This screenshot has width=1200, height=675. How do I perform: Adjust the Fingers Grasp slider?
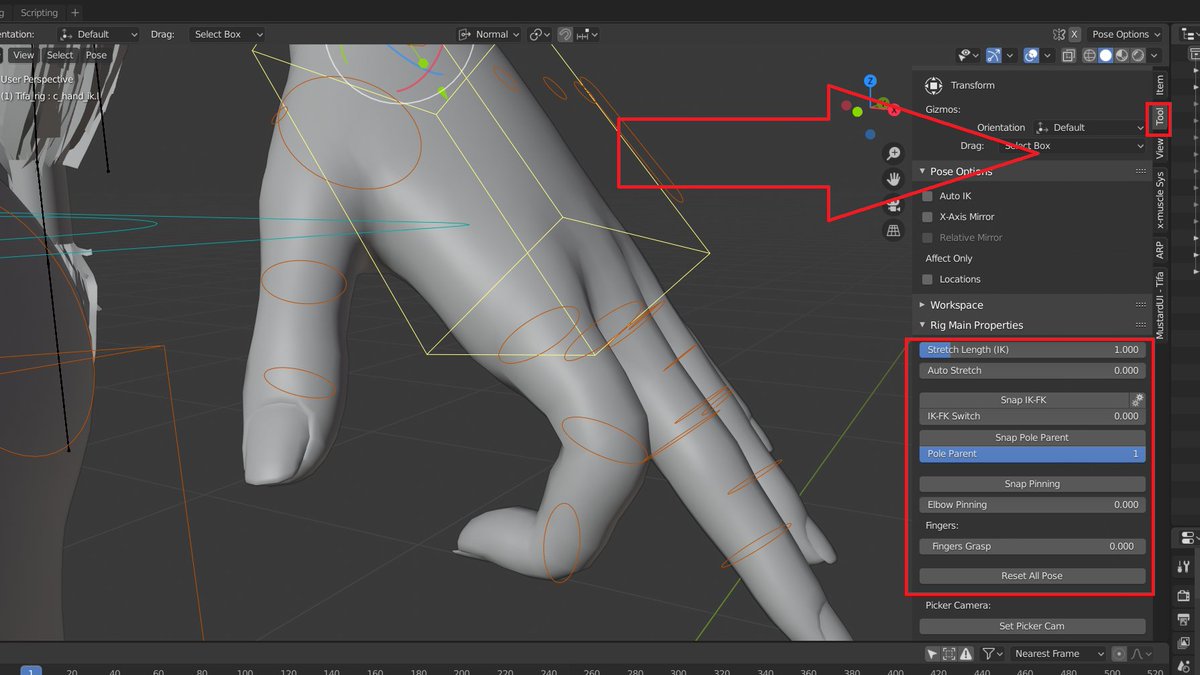[1032, 546]
